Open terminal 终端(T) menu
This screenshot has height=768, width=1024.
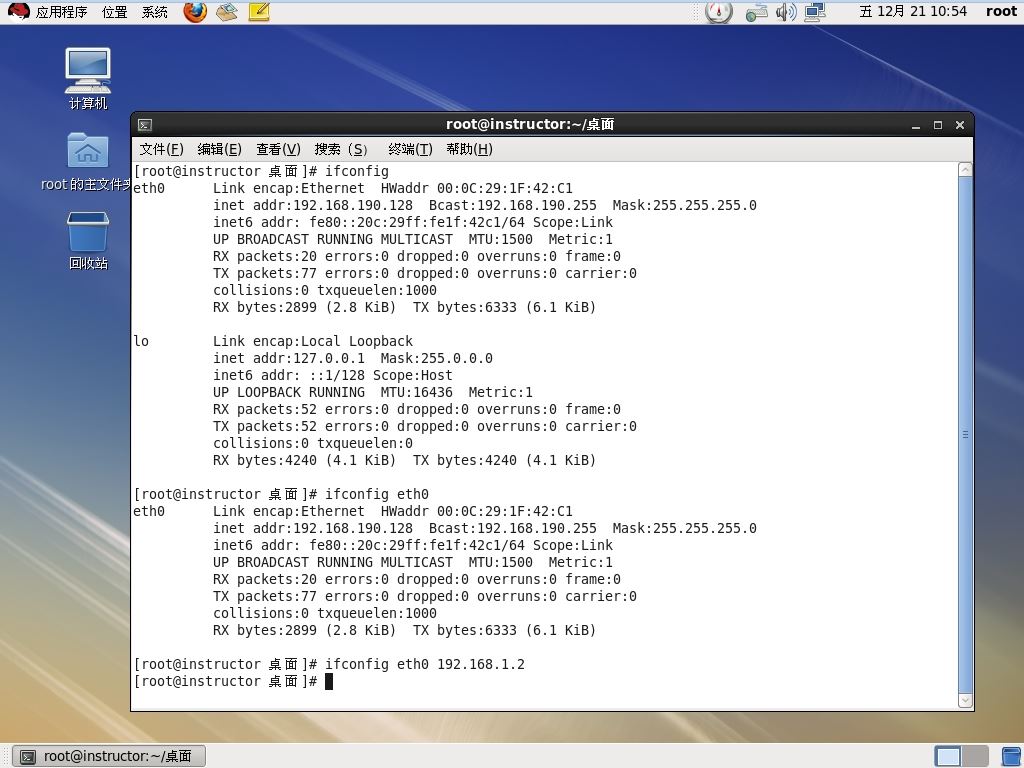click(x=410, y=150)
